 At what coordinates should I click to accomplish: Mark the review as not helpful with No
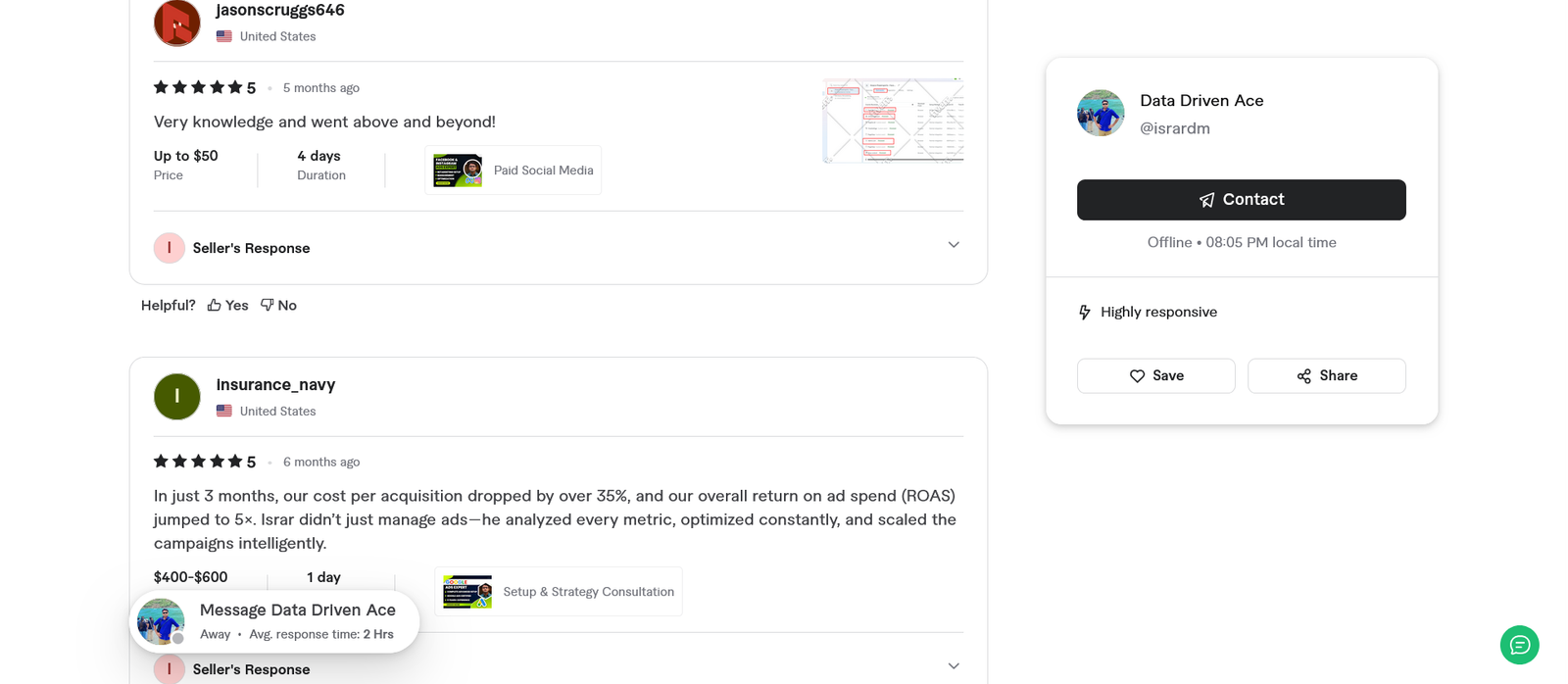(278, 305)
